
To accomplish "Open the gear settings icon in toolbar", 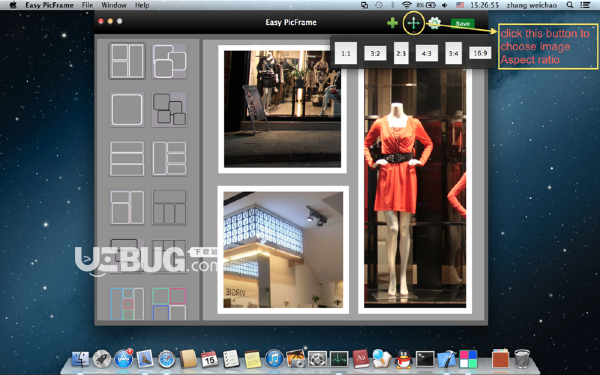I will click(x=434, y=23).
